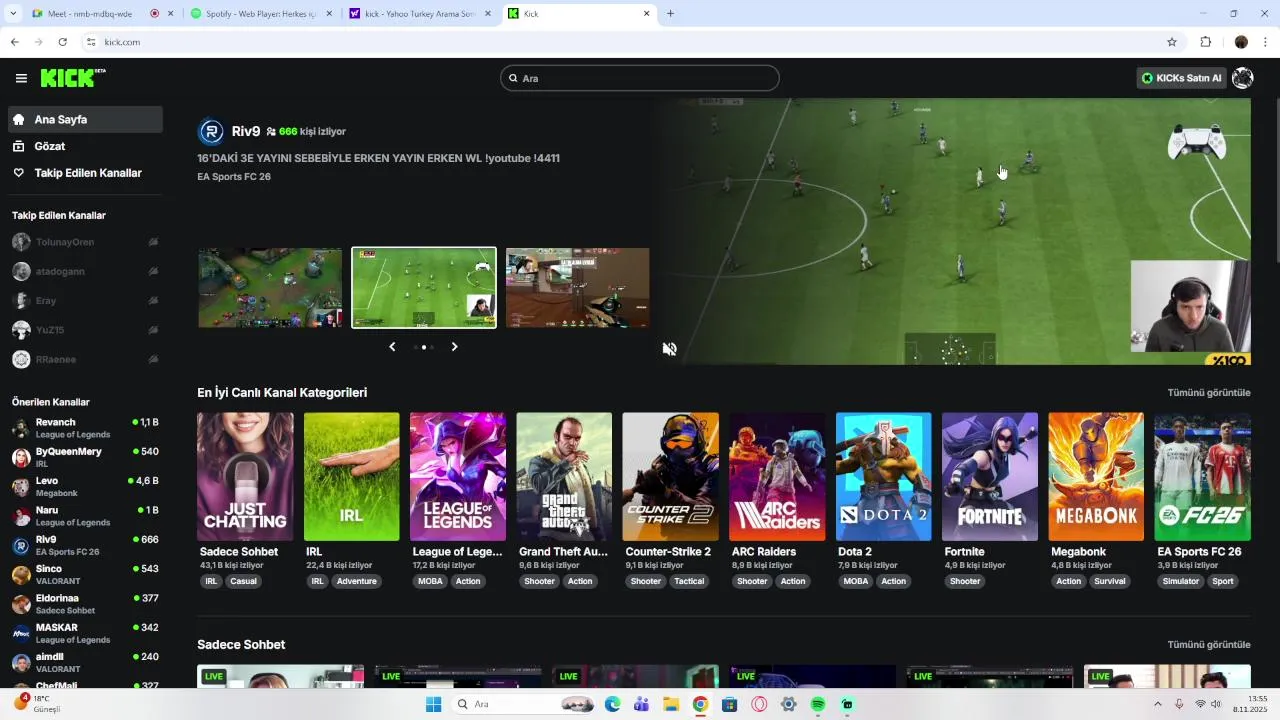Open Megabonk category card

point(1096,477)
